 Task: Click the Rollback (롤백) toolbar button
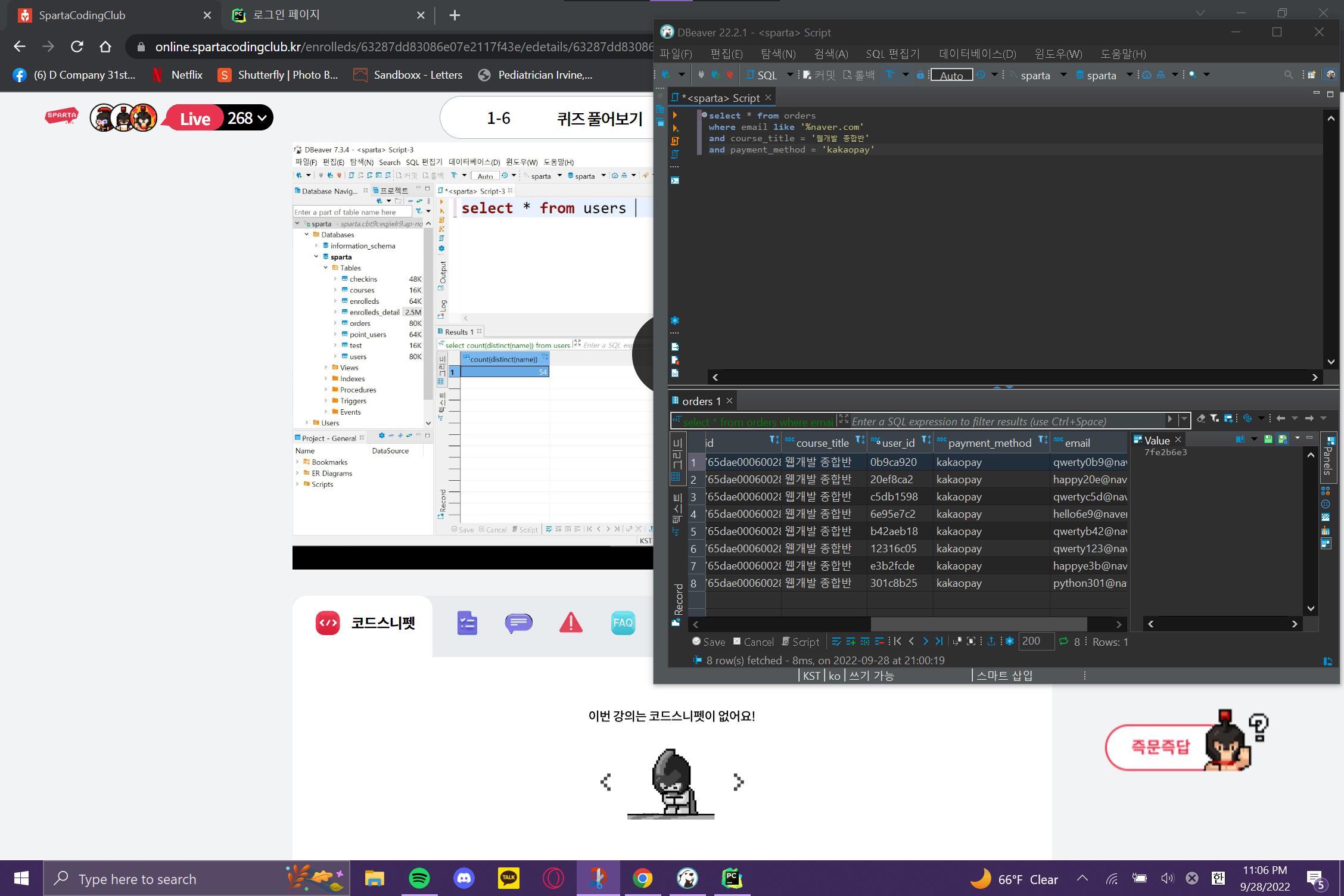859,75
